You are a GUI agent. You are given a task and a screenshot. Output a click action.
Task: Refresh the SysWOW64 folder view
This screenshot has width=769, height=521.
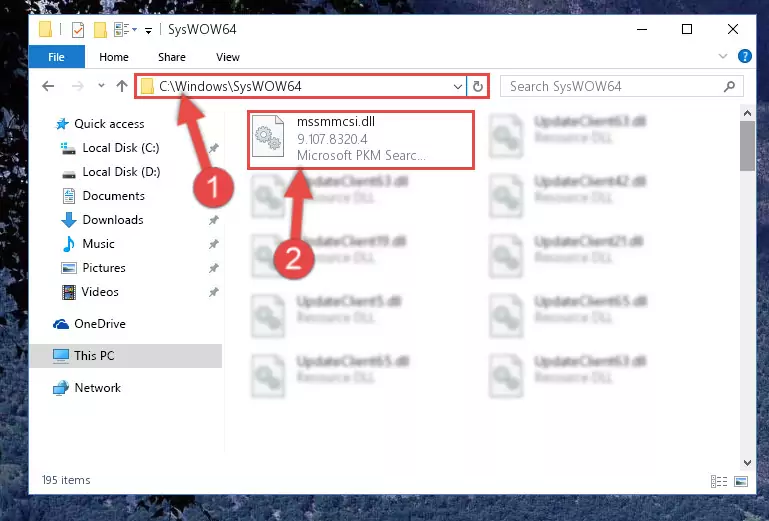[477, 87]
